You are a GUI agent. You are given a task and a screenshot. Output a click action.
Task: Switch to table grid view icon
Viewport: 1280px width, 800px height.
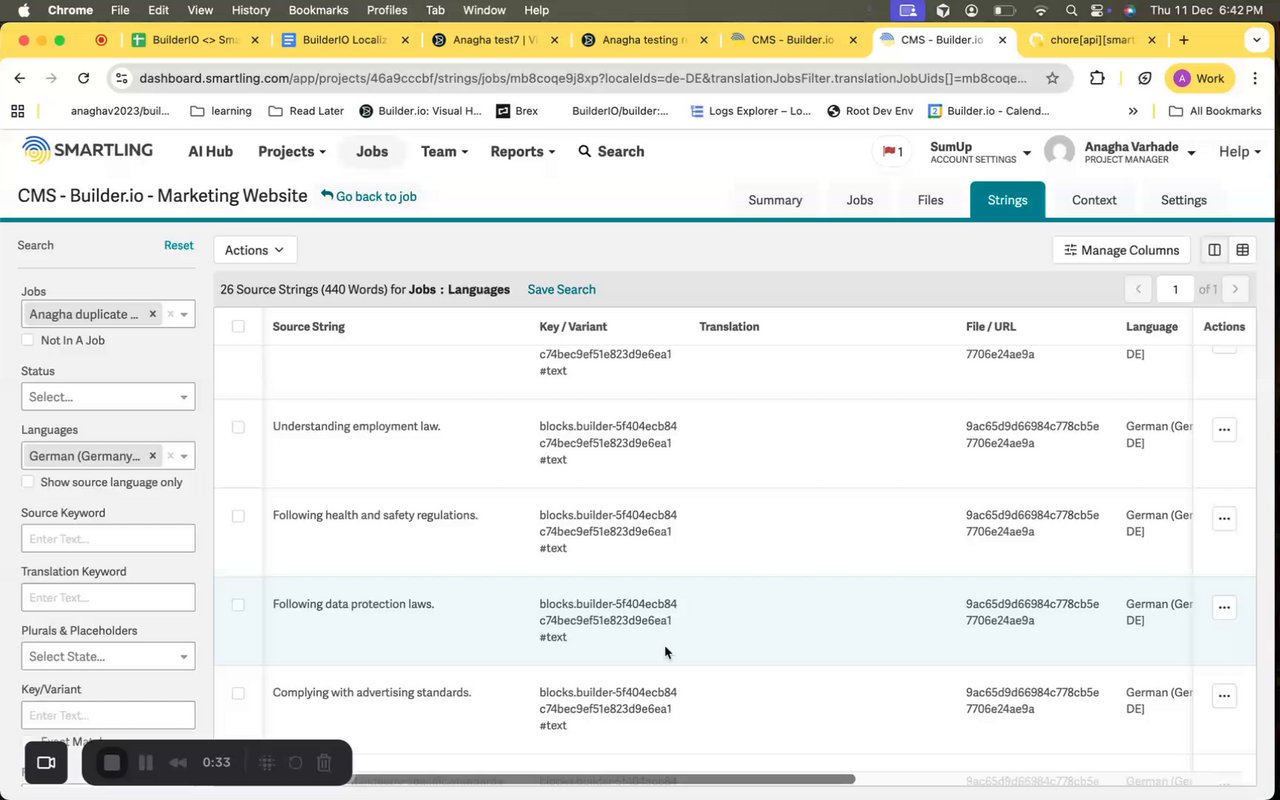click(x=1242, y=250)
